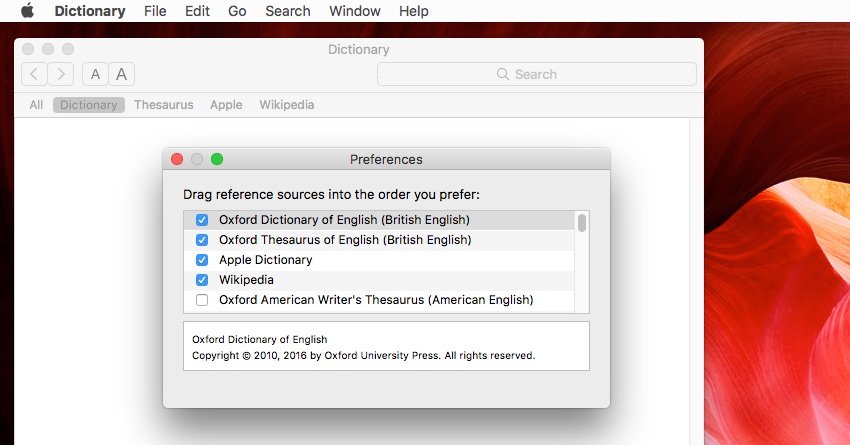Decrease text size with small A button
The height and width of the screenshot is (445, 850).
pos(96,74)
